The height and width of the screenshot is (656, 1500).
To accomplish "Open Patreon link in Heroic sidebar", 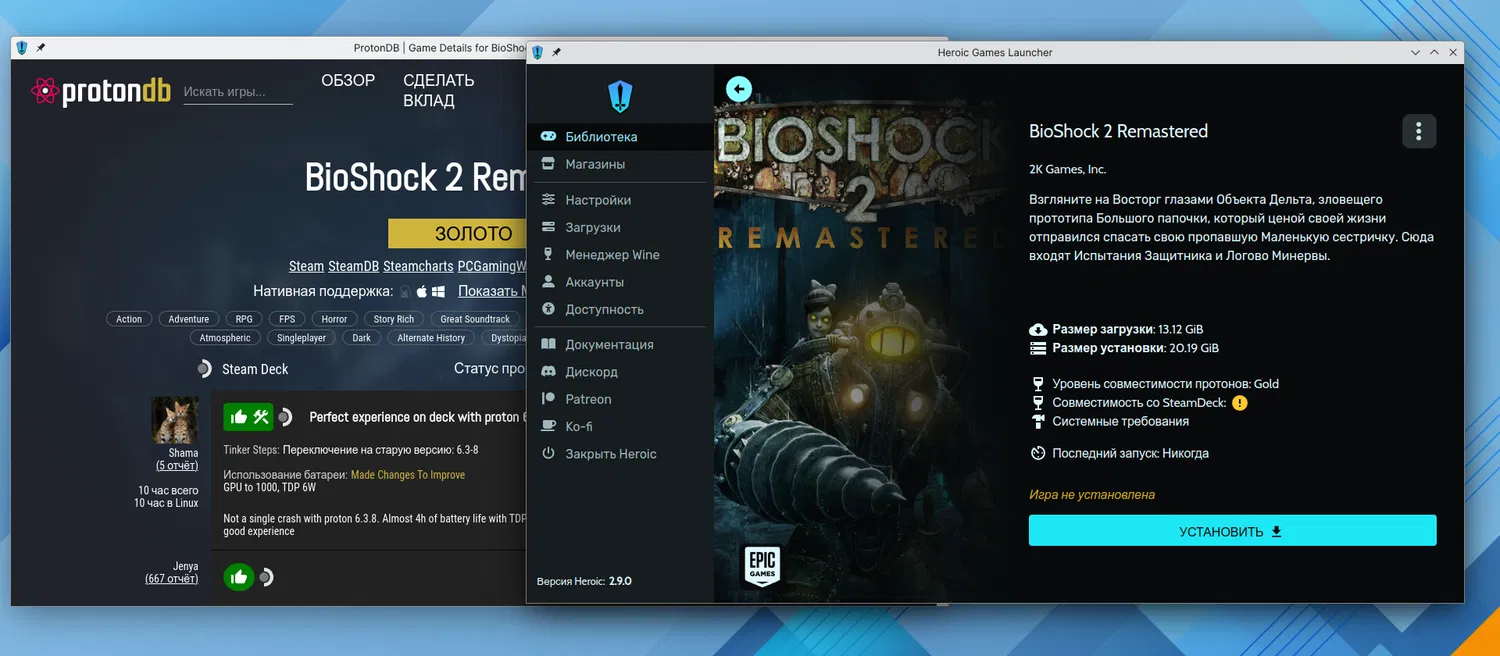I will click(620, 399).
